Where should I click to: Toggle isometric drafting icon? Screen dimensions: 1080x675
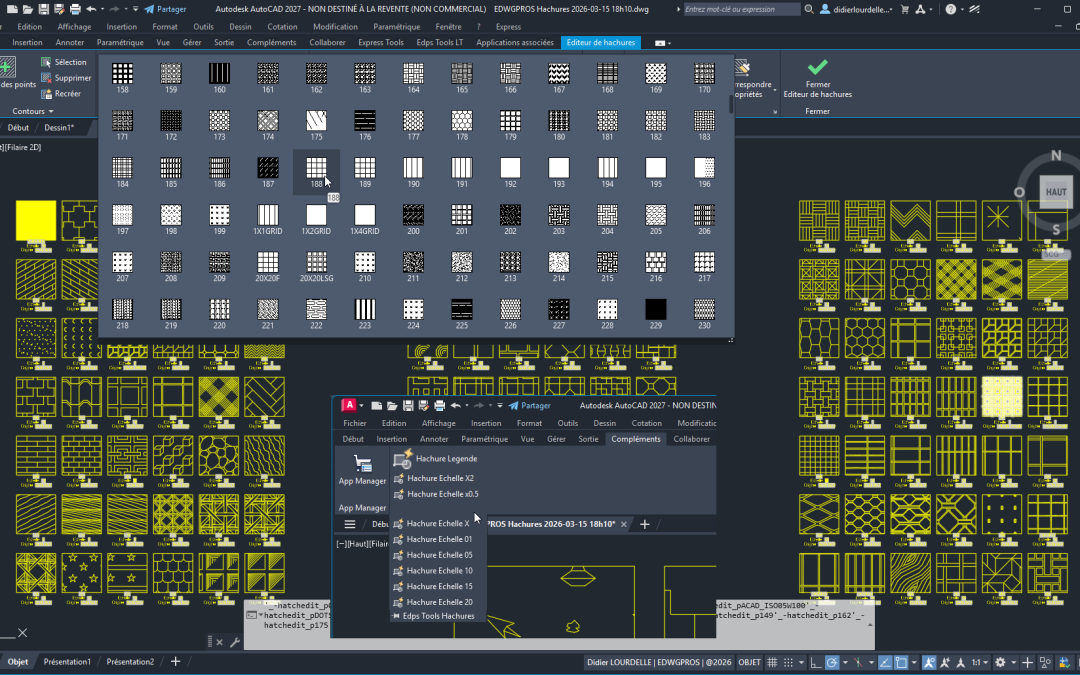click(x=858, y=663)
